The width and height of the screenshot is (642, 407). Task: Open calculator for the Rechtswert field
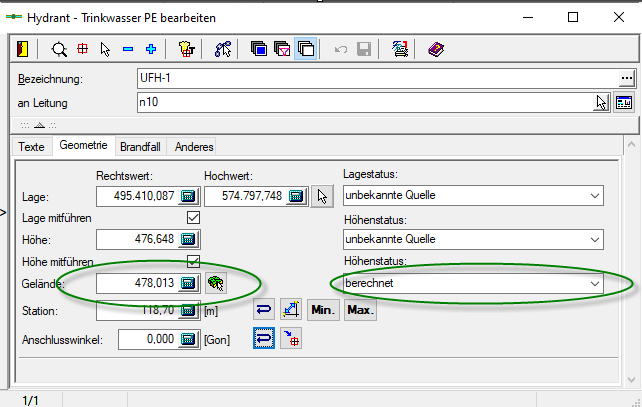tap(189, 196)
